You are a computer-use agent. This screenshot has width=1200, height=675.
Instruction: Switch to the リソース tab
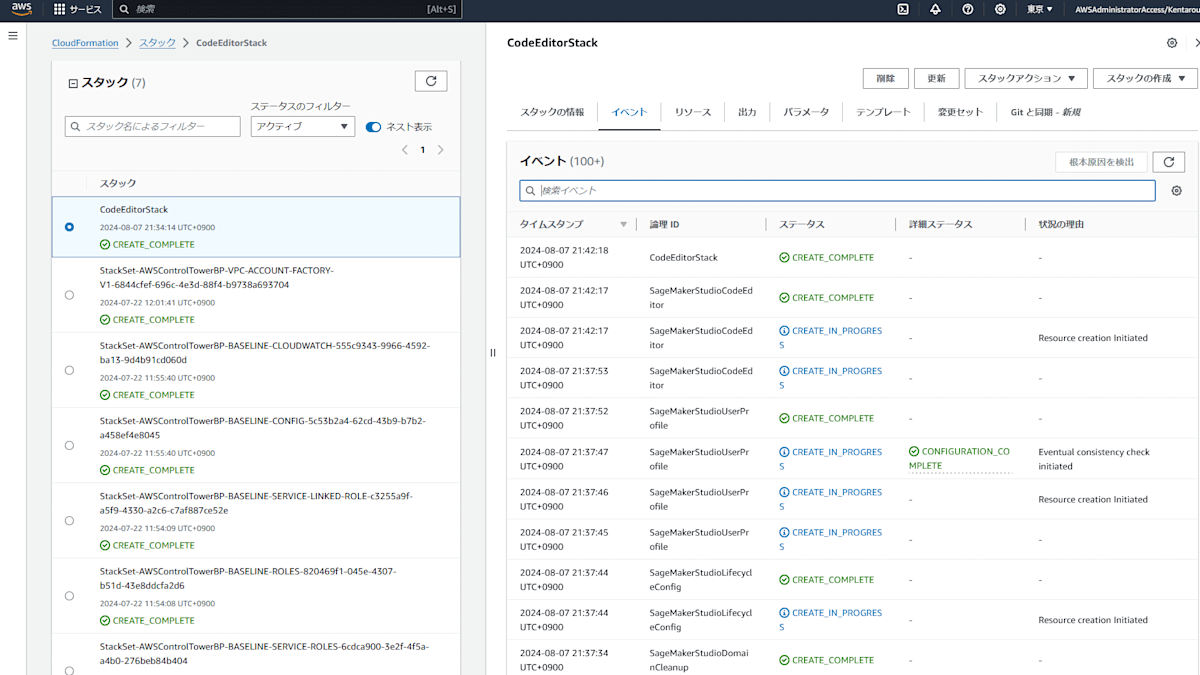pos(693,112)
